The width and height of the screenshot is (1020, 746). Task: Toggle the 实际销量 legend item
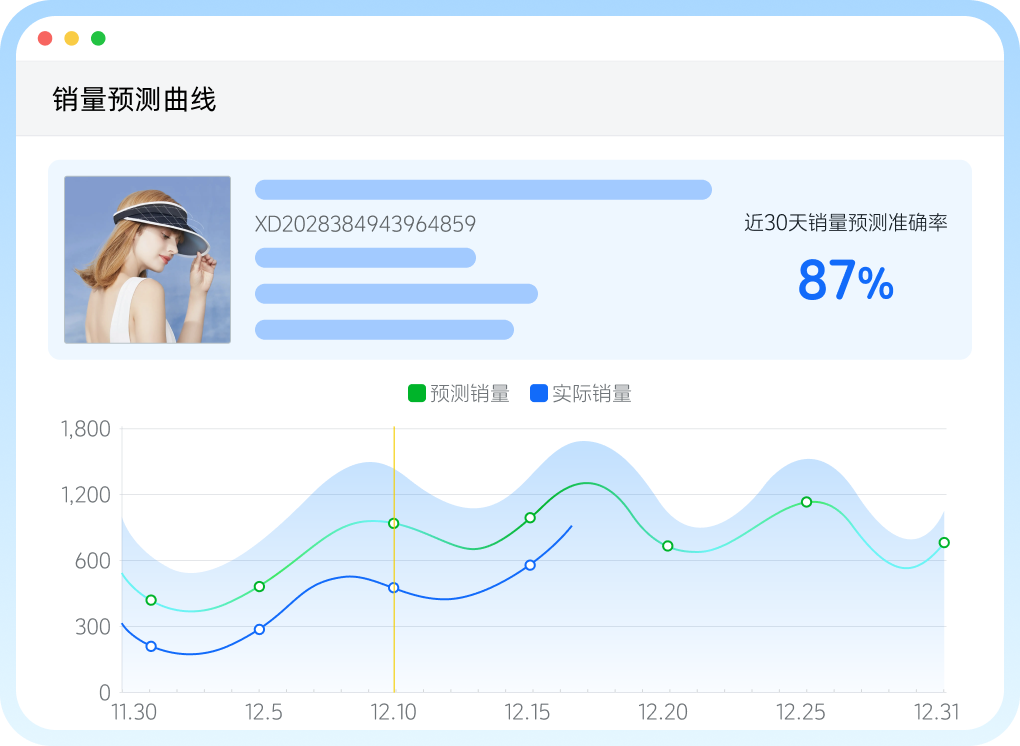pos(581,394)
